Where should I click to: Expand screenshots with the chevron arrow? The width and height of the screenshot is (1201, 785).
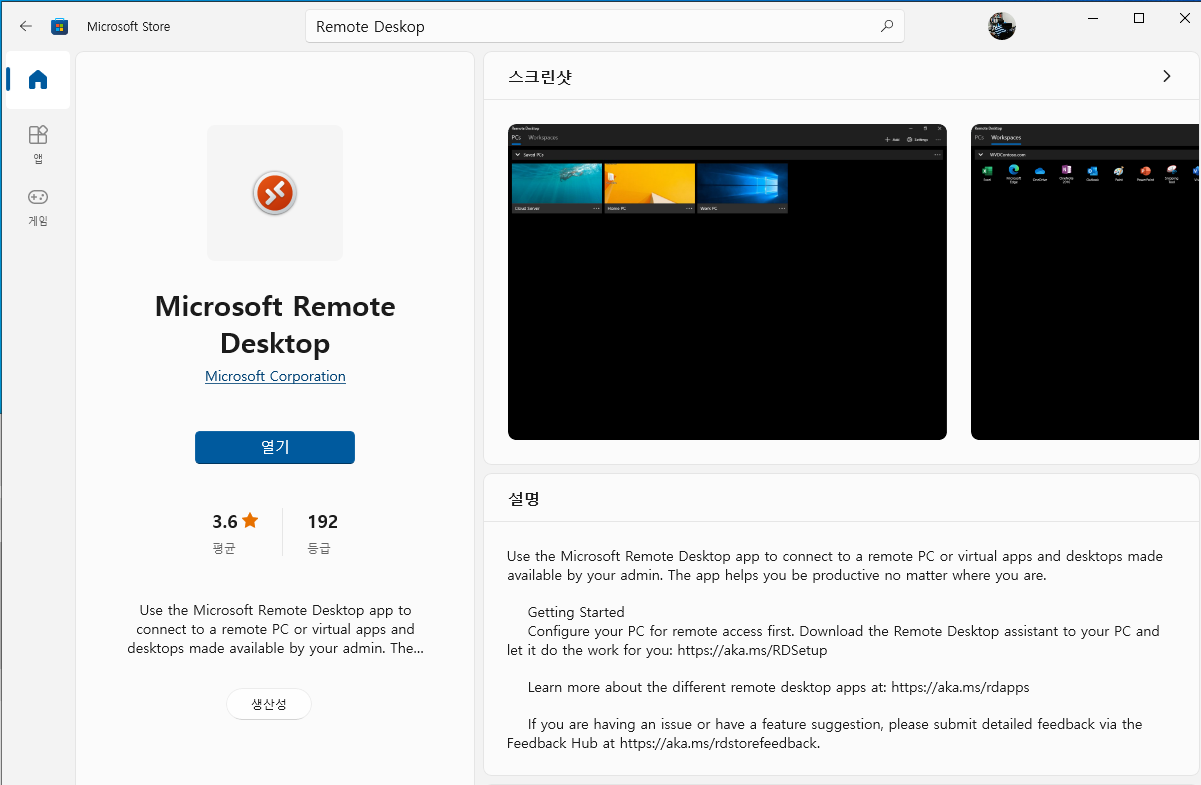pos(1166,76)
